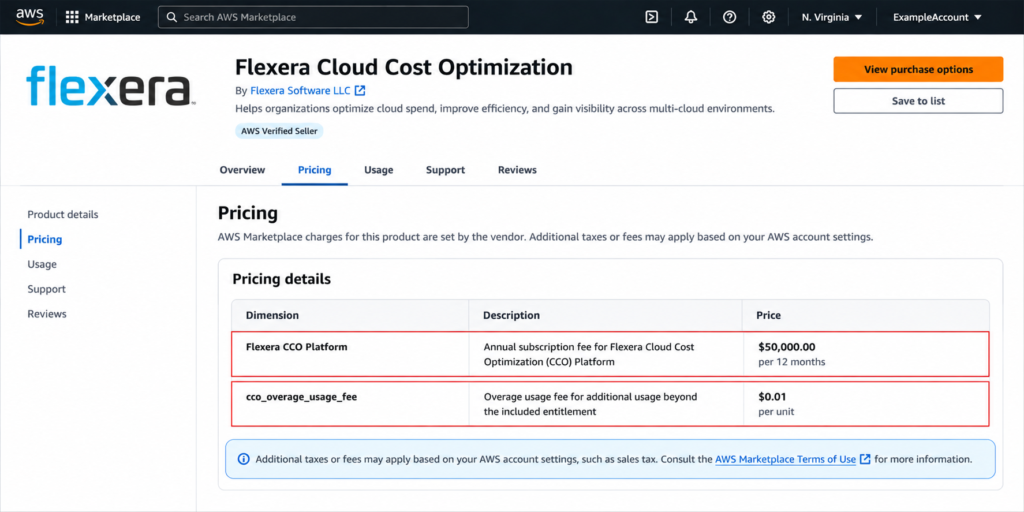Screen dimensions: 1024x512
Task: Click the Overage usage fee description
Action: (591, 404)
